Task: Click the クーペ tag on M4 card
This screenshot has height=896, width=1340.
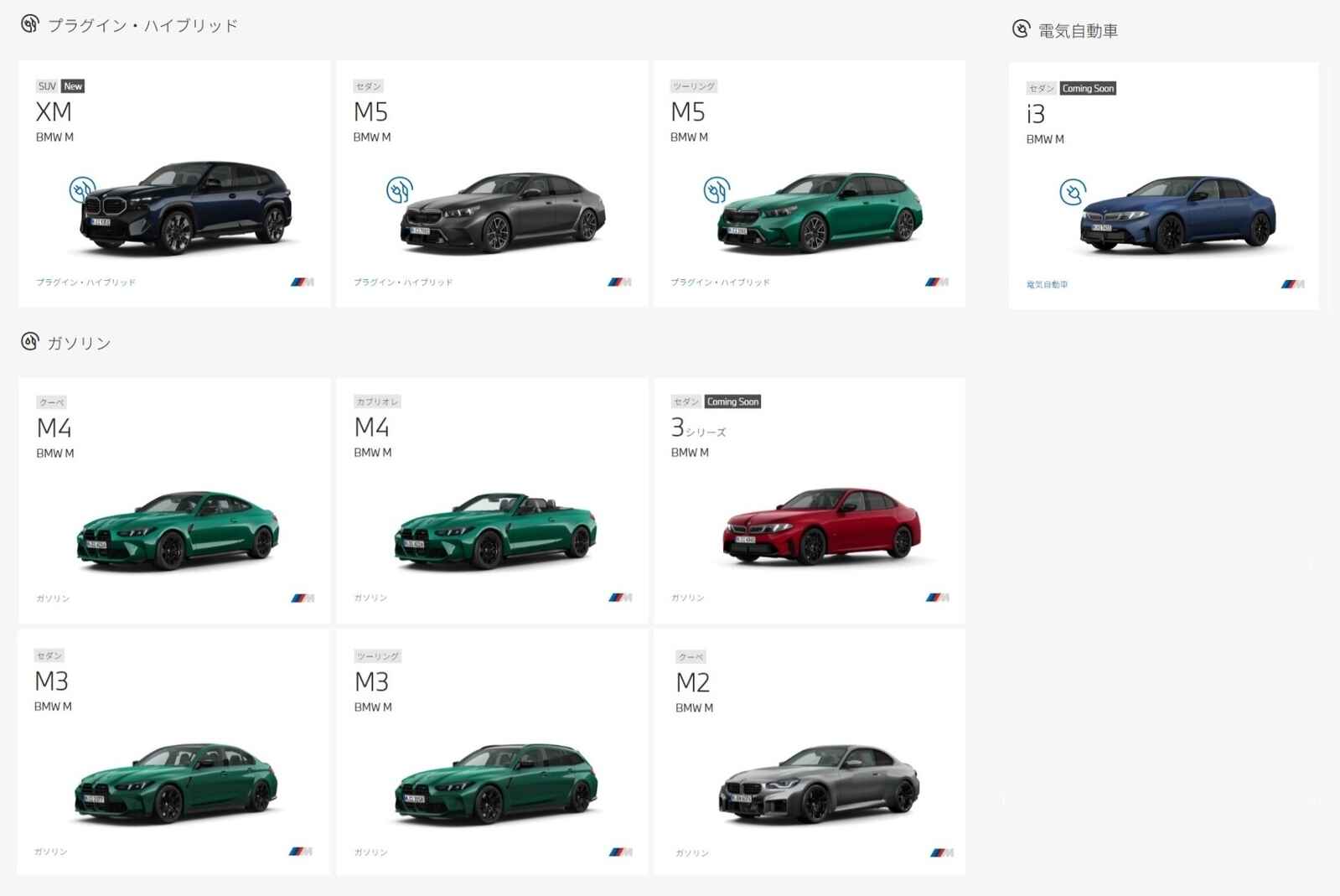Action: pyautogui.click(x=51, y=402)
